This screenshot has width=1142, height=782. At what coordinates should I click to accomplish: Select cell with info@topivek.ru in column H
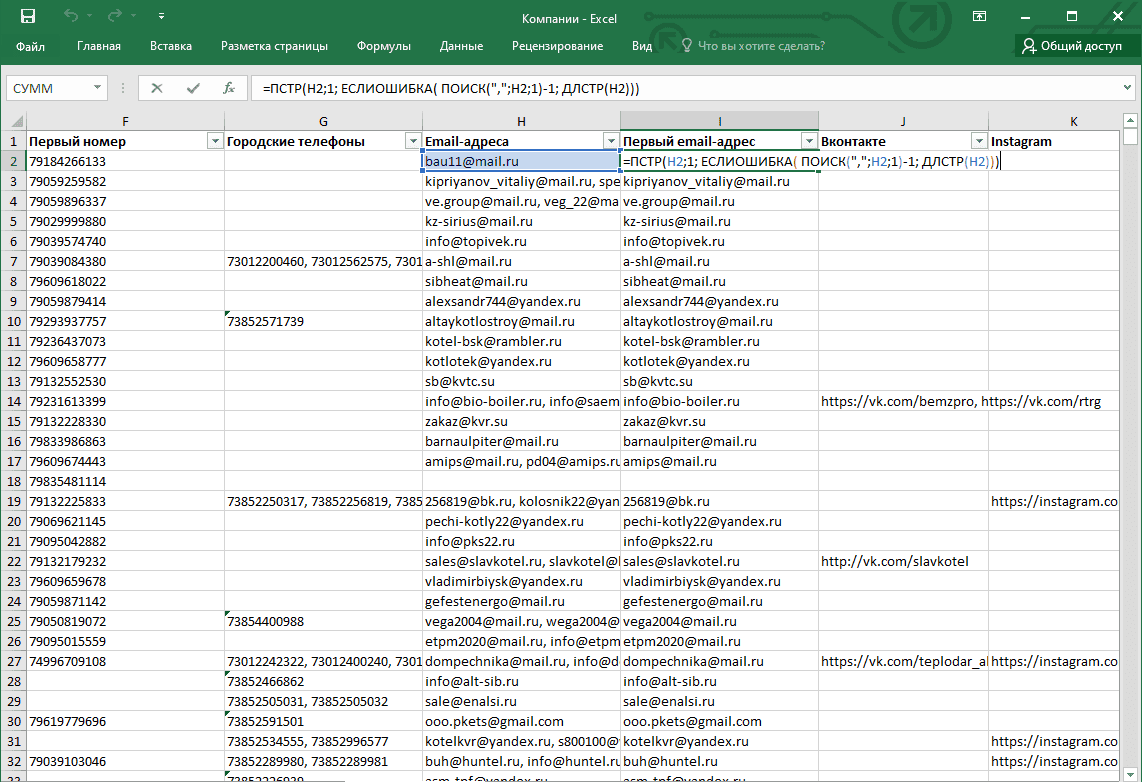521,241
